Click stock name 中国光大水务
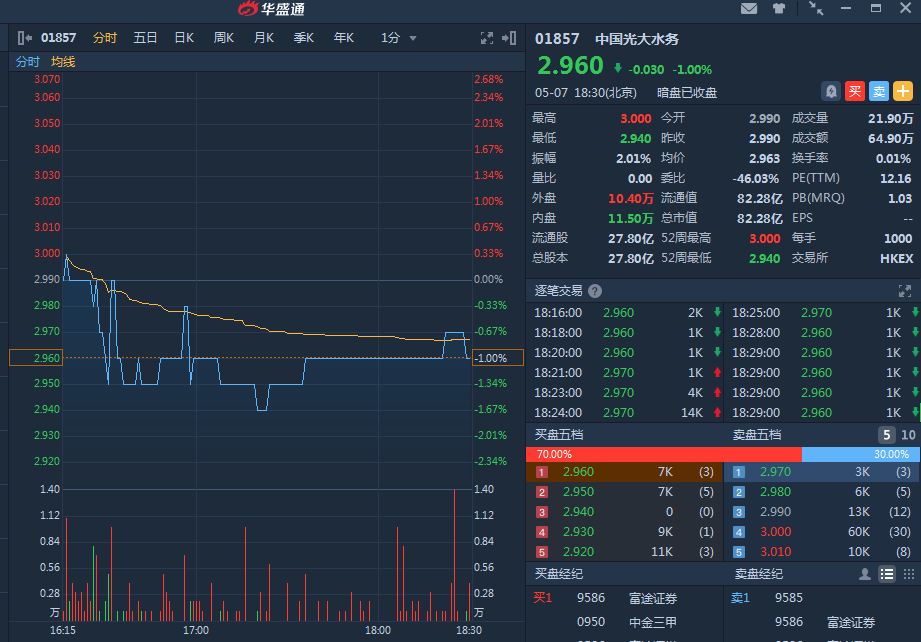This screenshot has height=642, width=921. click(x=637, y=39)
